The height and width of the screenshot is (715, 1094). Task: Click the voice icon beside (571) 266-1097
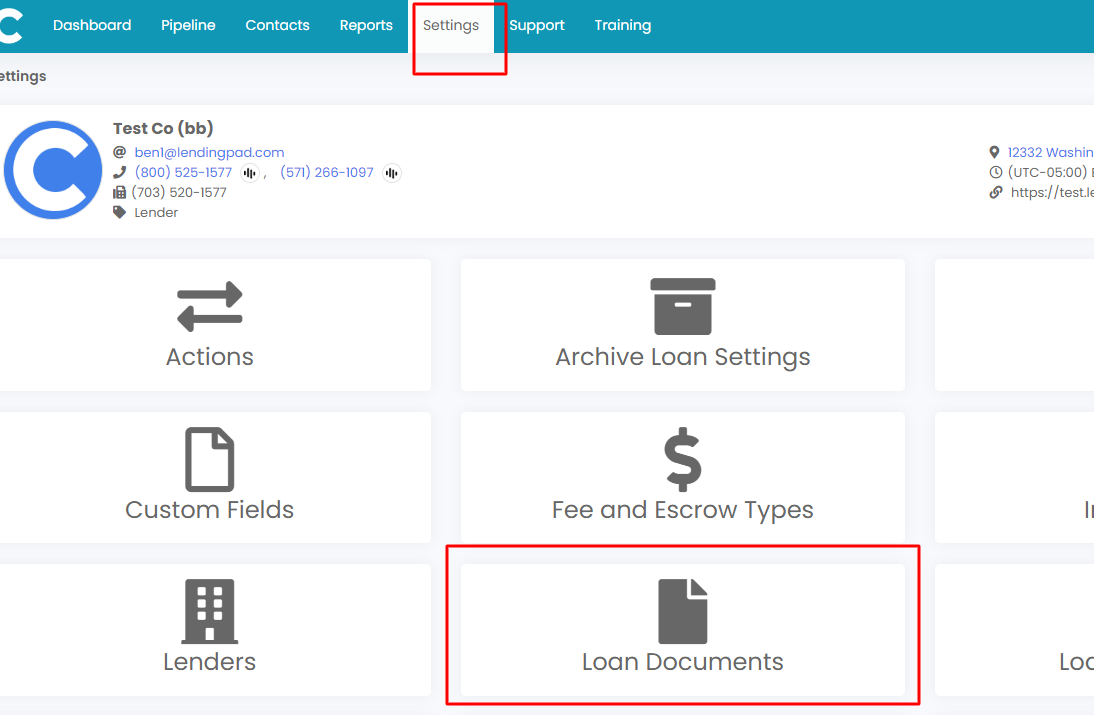tap(391, 172)
